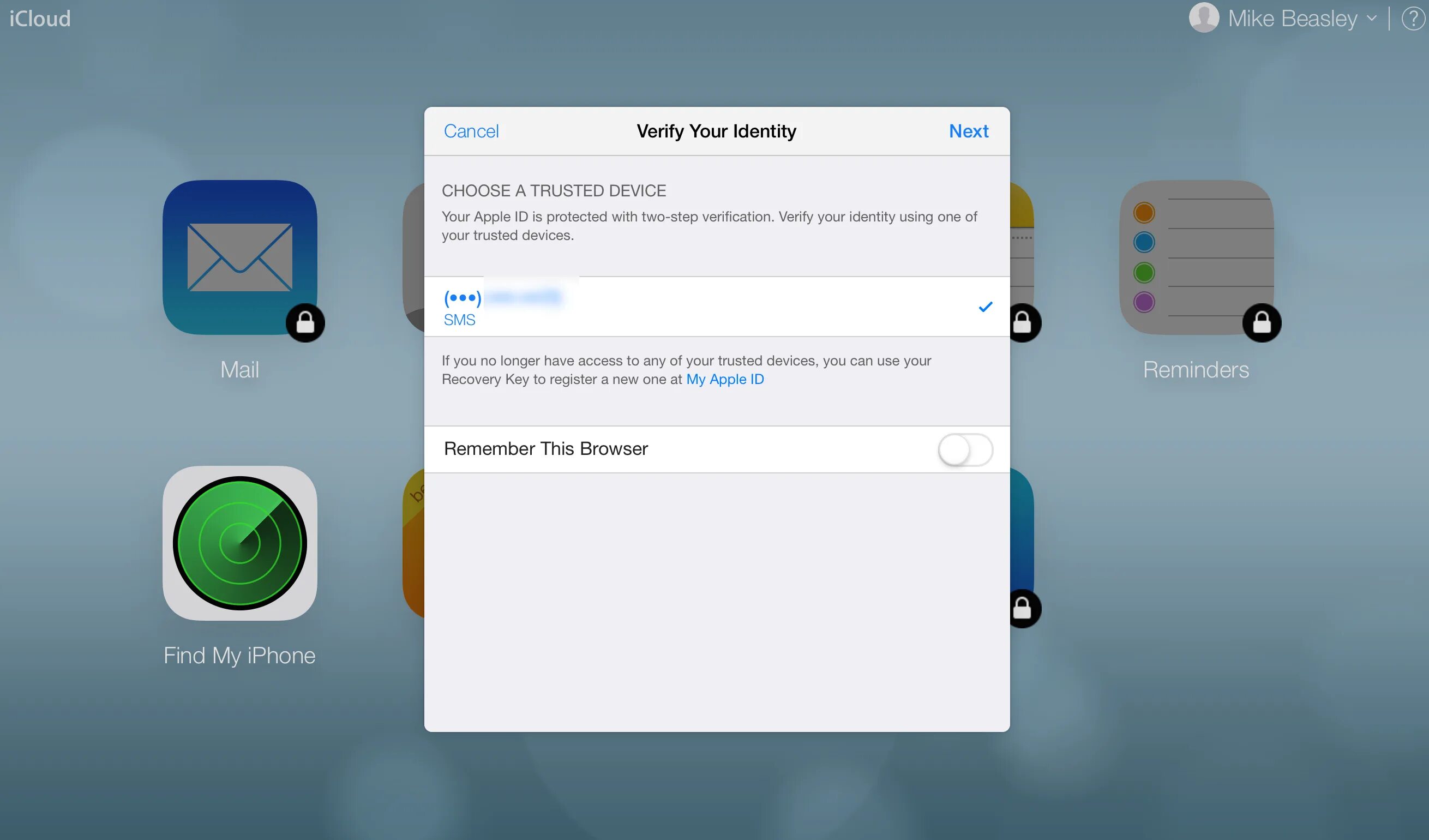Launch Find My iPhone radar icon

pos(239,543)
